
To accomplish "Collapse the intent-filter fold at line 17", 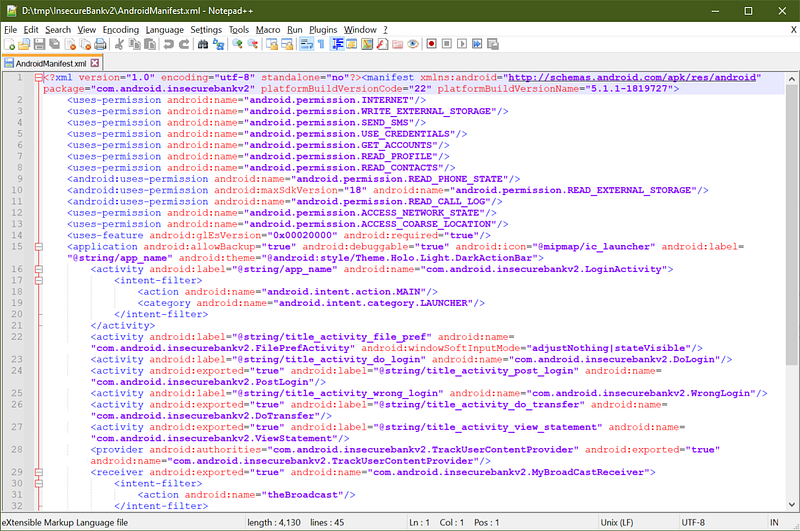I will point(39,281).
